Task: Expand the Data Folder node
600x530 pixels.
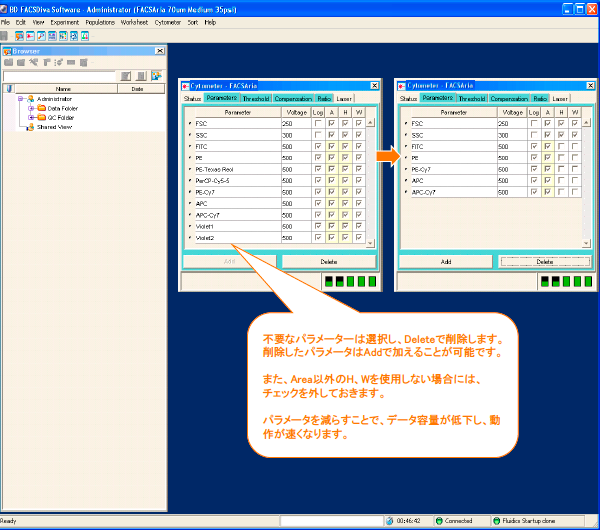Action: tap(31, 108)
